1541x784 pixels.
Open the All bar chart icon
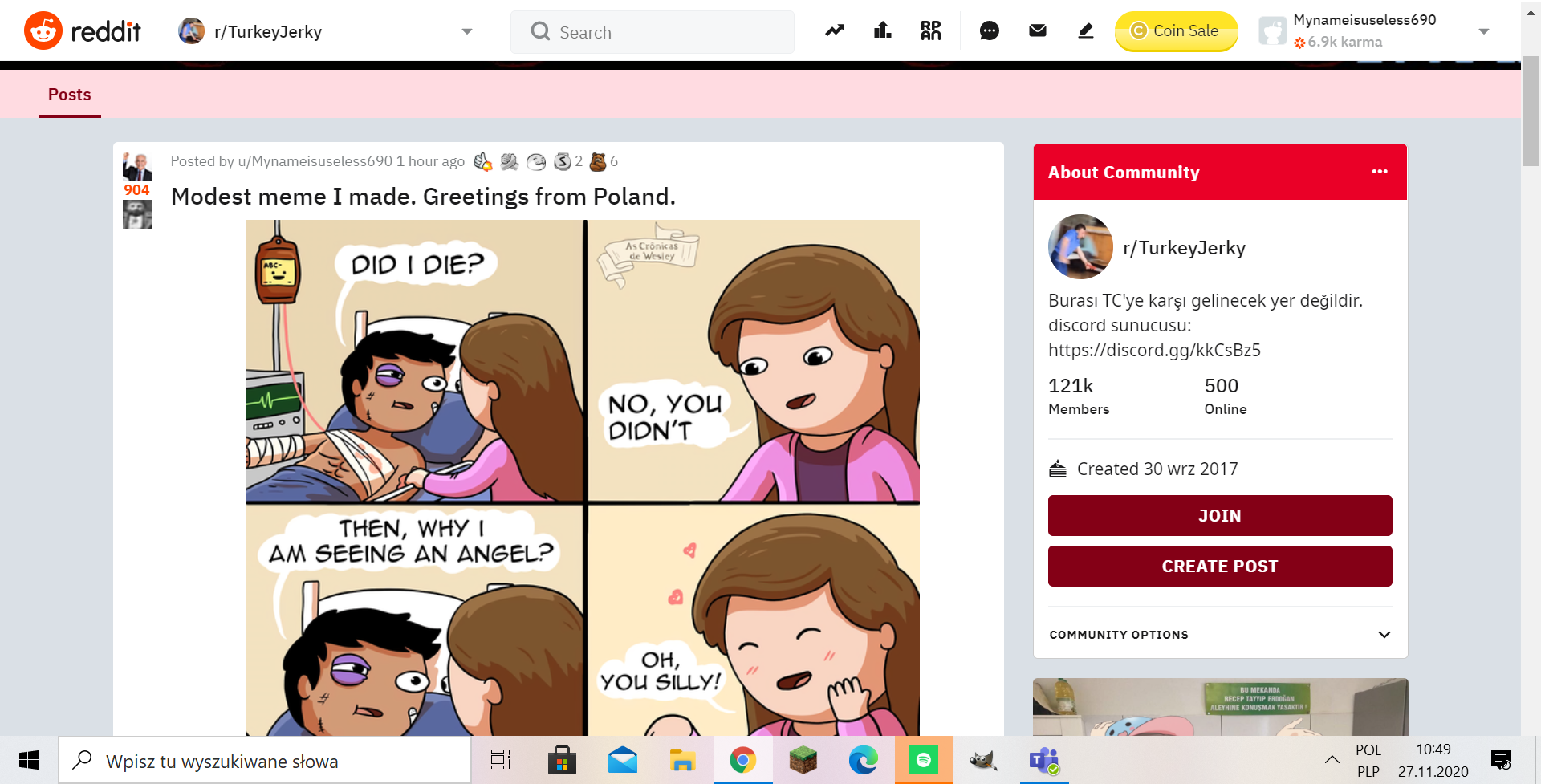coord(883,31)
